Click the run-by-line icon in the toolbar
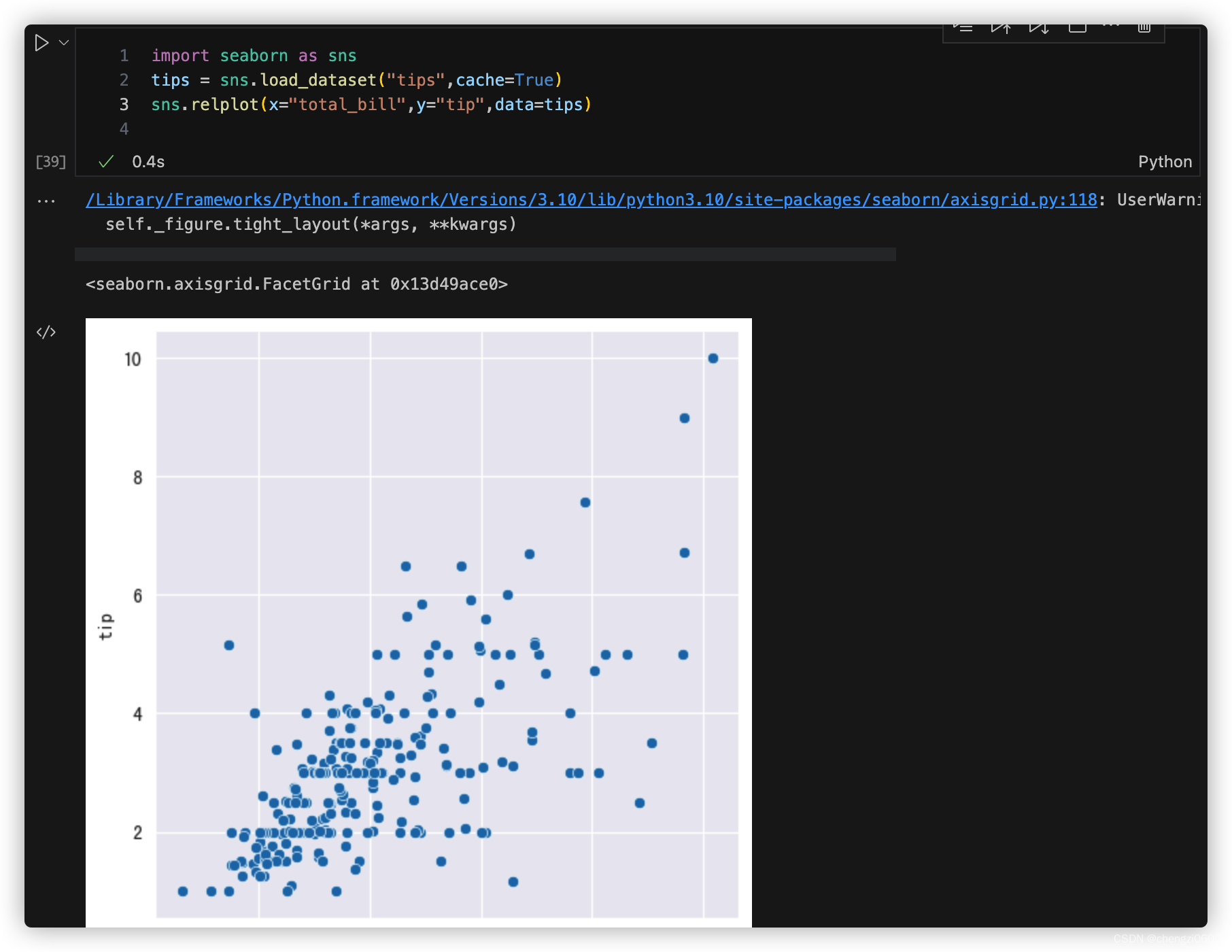1232x952 pixels. click(x=964, y=27)
